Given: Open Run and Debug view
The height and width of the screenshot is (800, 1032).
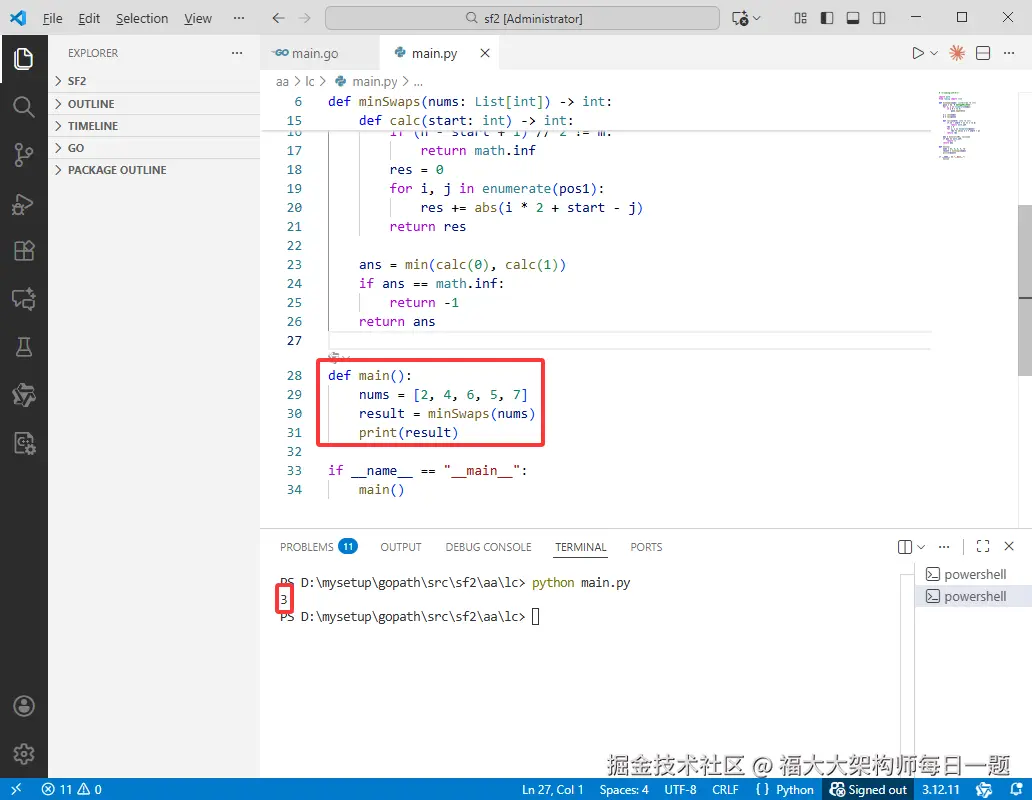Looking at the screenshot, I should click(x=24, y=204).
